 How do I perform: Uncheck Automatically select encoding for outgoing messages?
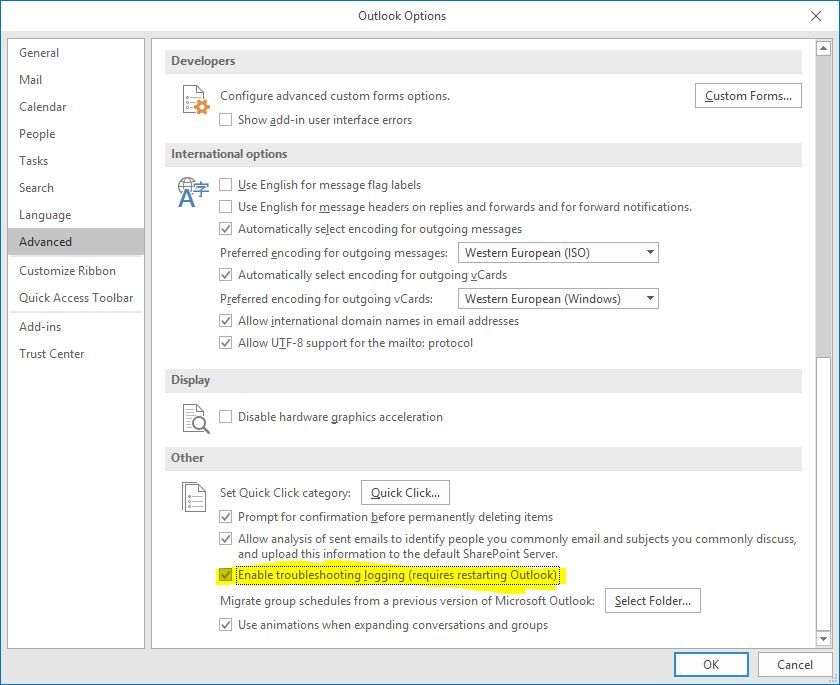click(226, 229)
